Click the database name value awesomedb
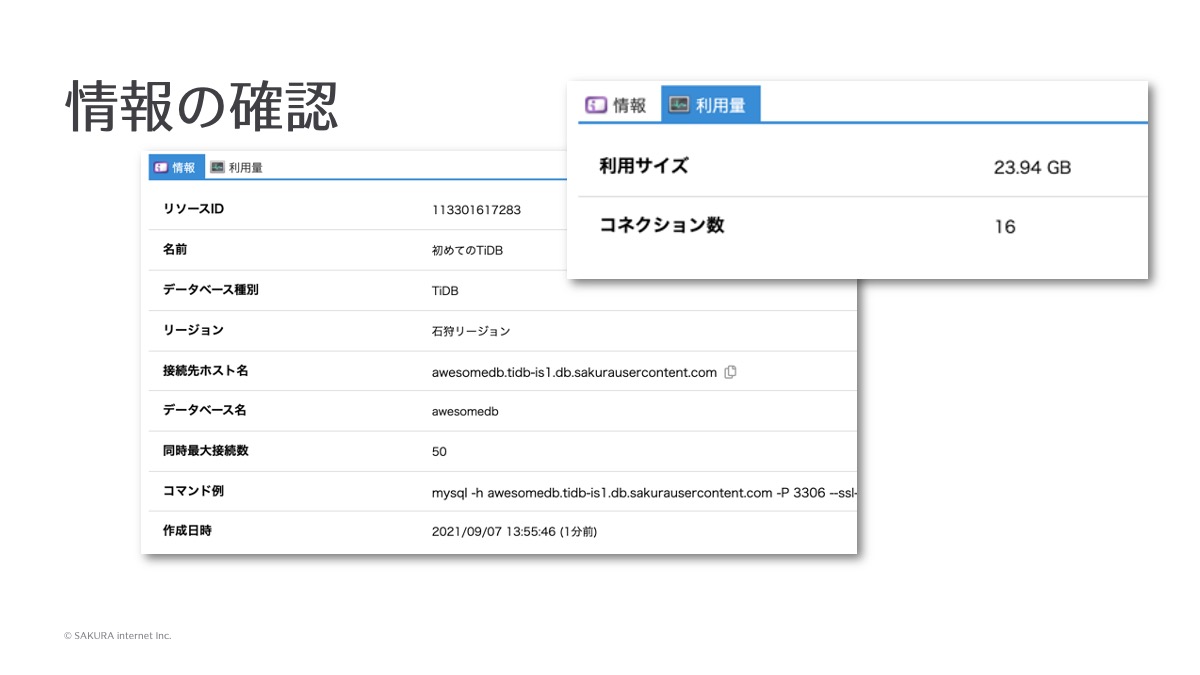The height and width of the screenshot is (675, 1200). [x=465, y=411]
